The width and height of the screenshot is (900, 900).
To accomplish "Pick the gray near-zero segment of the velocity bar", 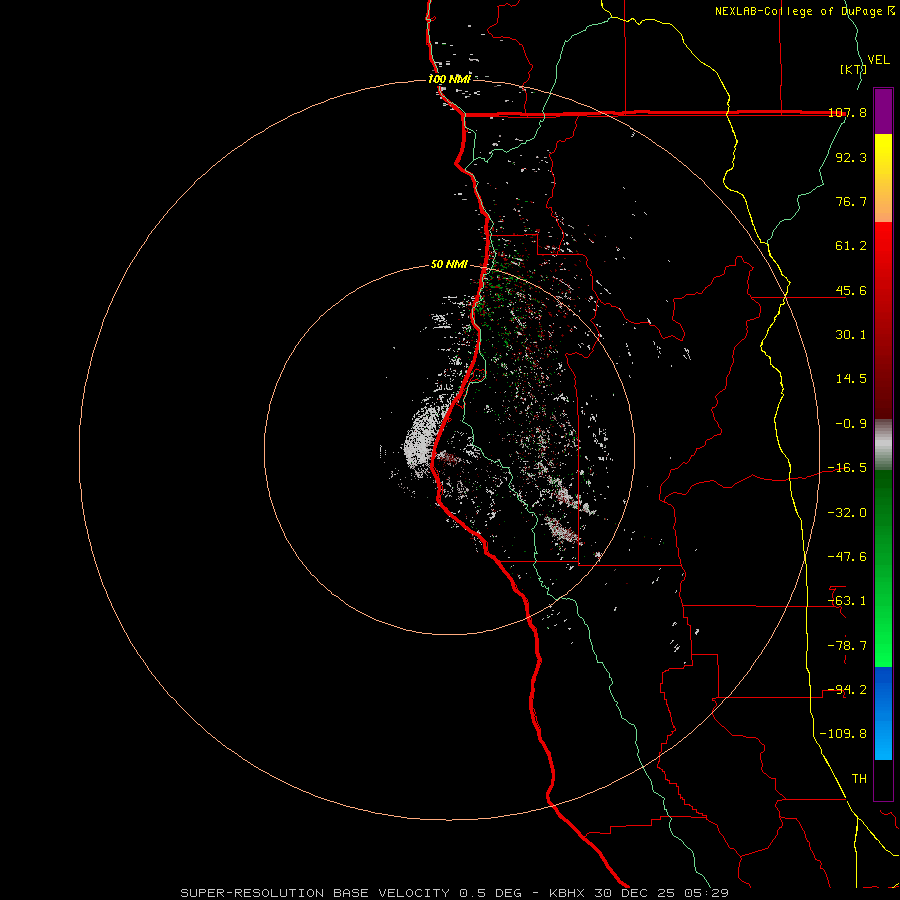I will [x=883, y=445].
